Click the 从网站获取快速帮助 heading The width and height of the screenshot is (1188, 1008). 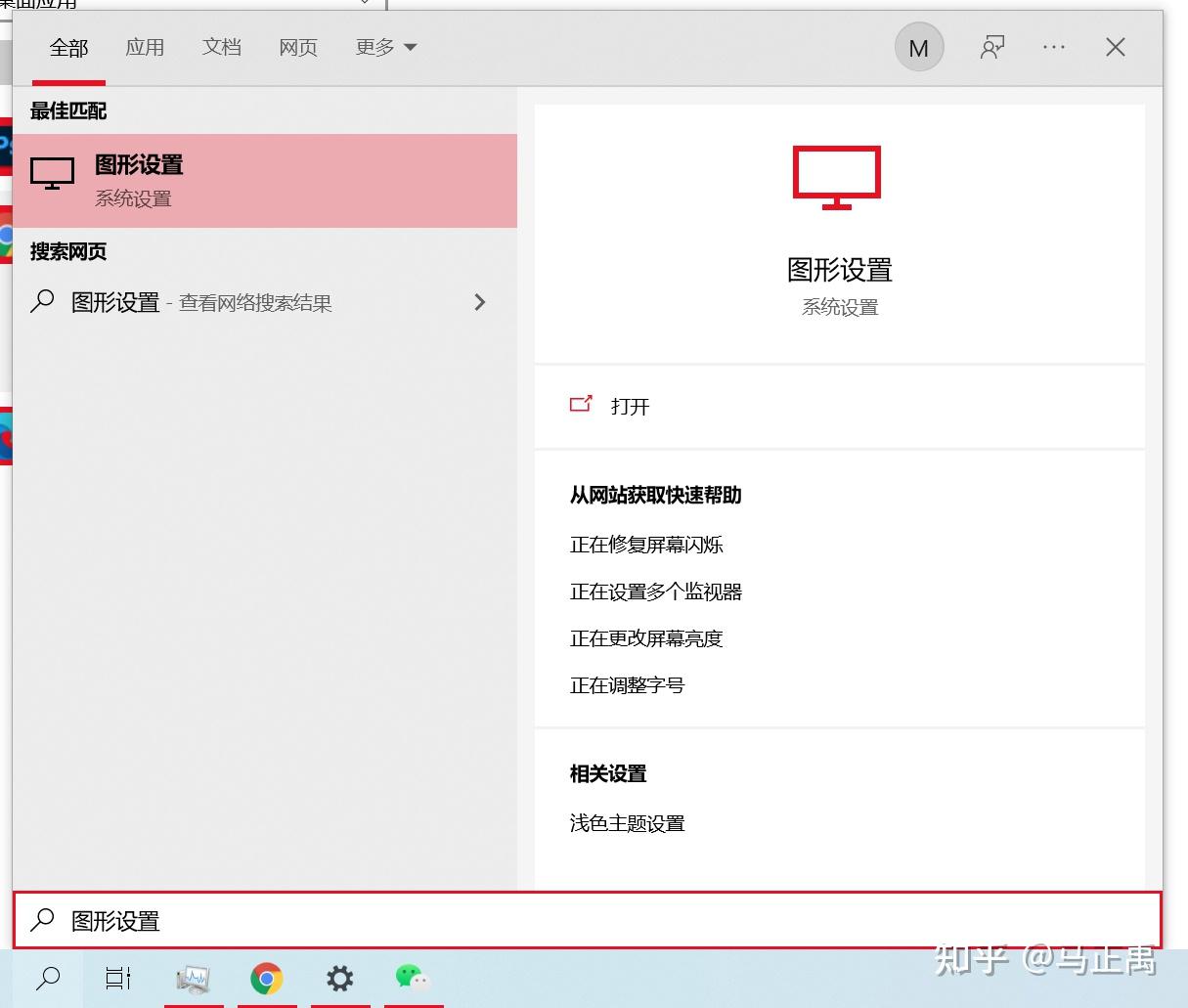pyautogui.click(x=656, y=495)
